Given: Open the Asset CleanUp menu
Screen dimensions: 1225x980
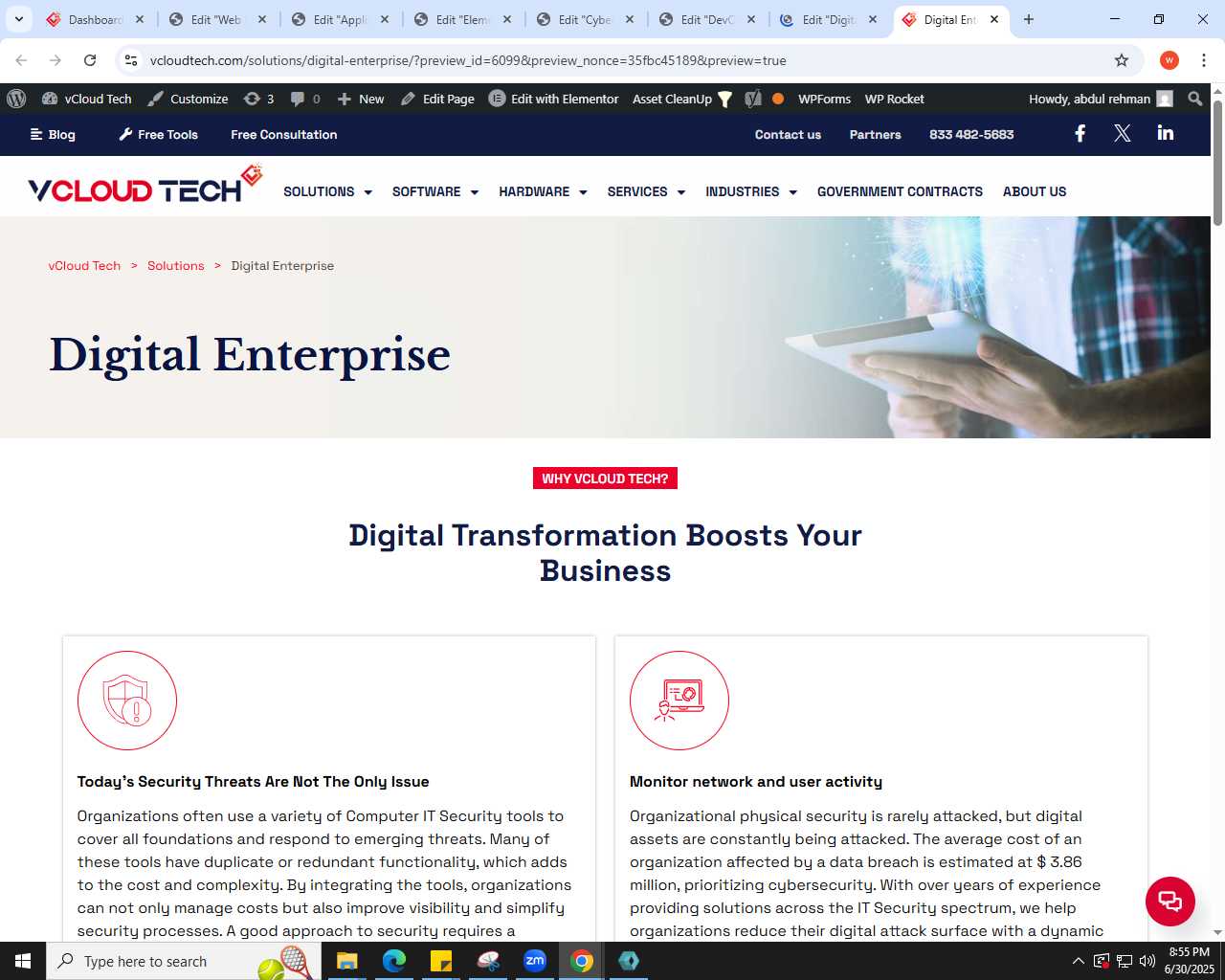Looking at the screenshot, I should [682, 99].
